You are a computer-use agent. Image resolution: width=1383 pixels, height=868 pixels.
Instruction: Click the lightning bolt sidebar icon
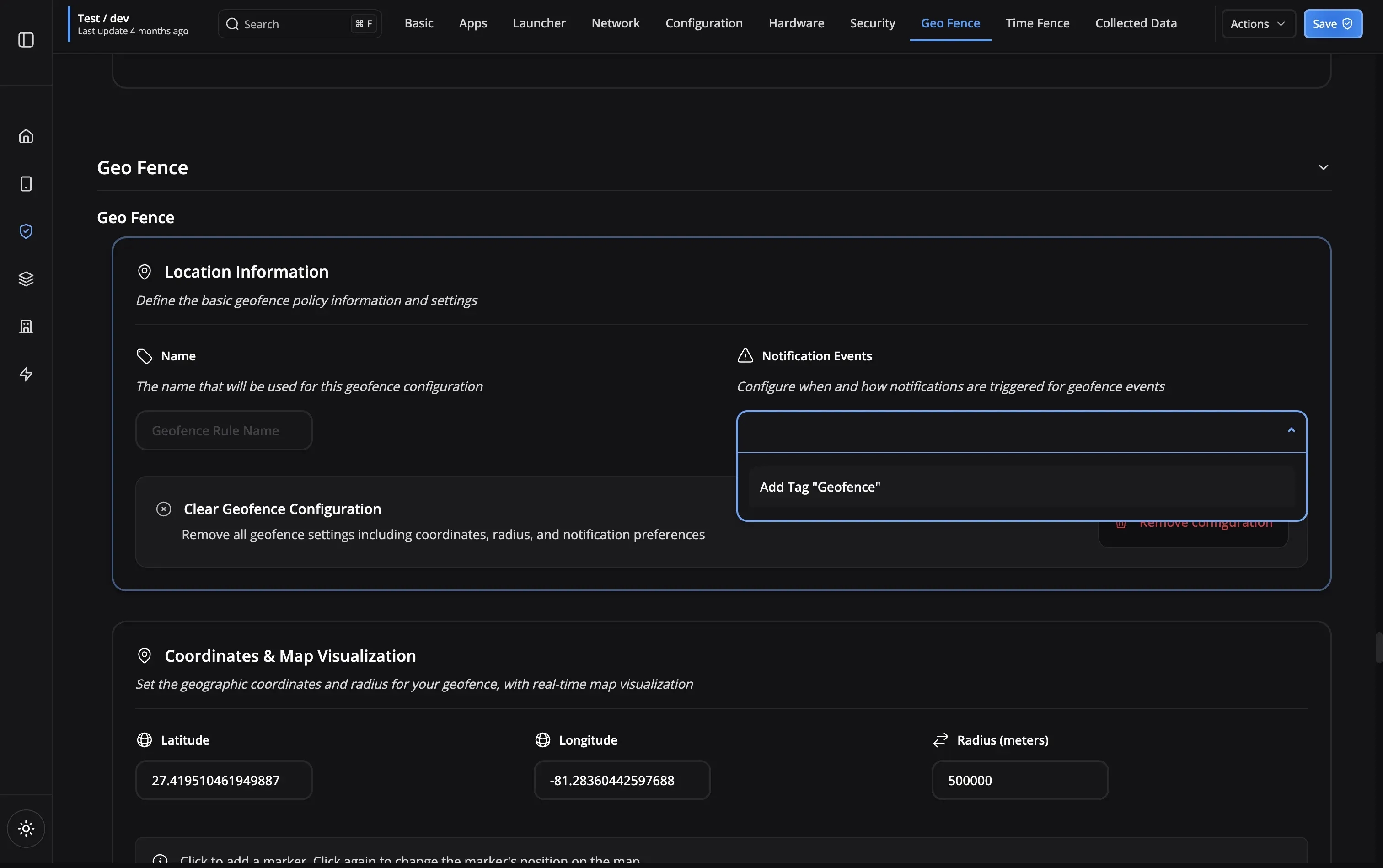[26, 374]
